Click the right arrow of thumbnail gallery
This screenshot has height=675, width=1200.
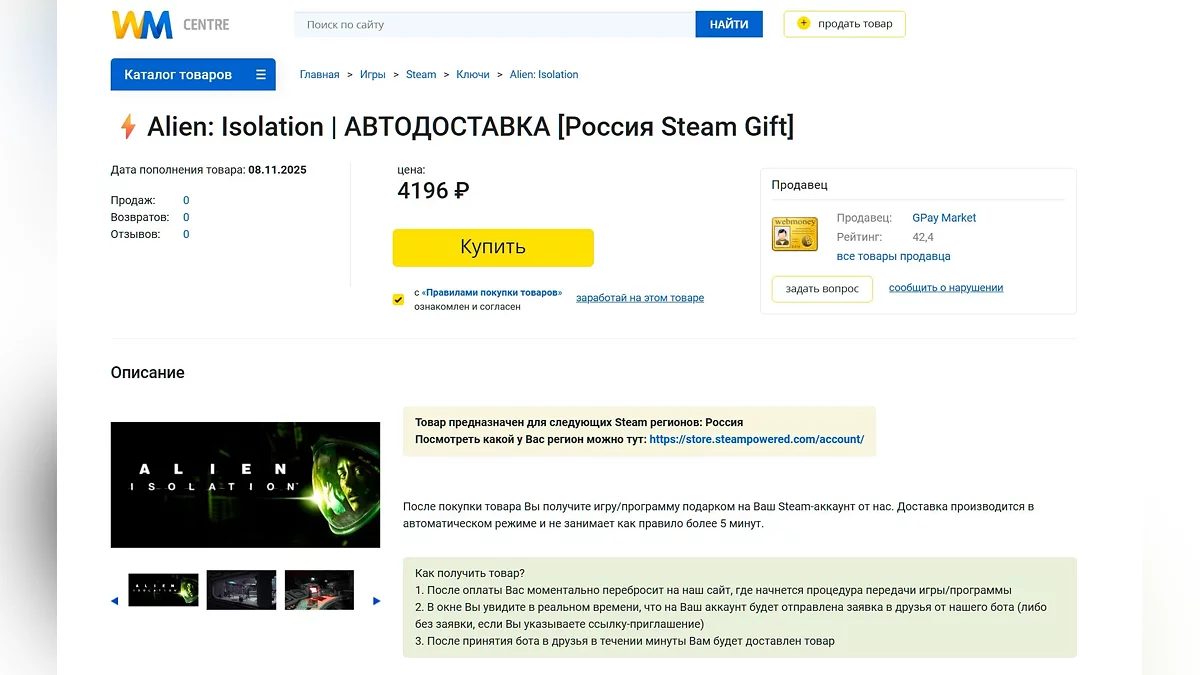coord(377,601)
